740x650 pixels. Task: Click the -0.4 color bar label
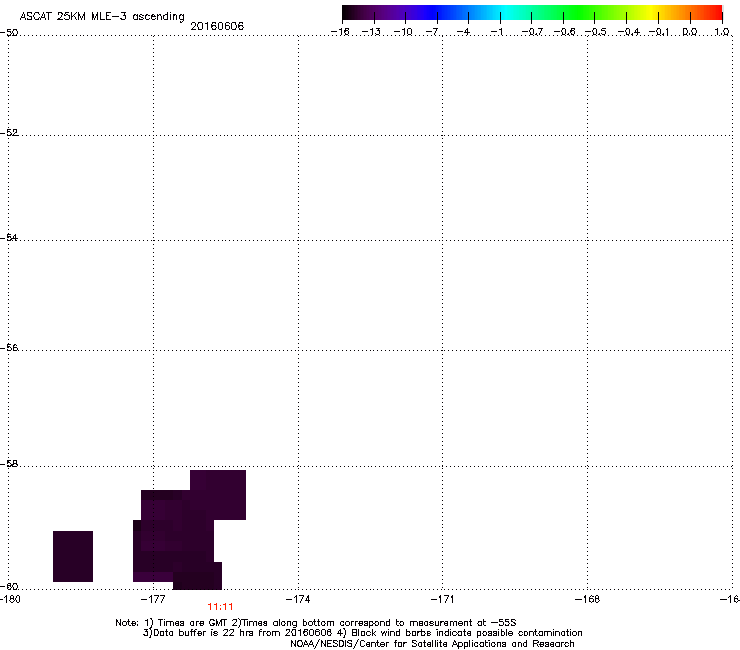tap(628, 32)
